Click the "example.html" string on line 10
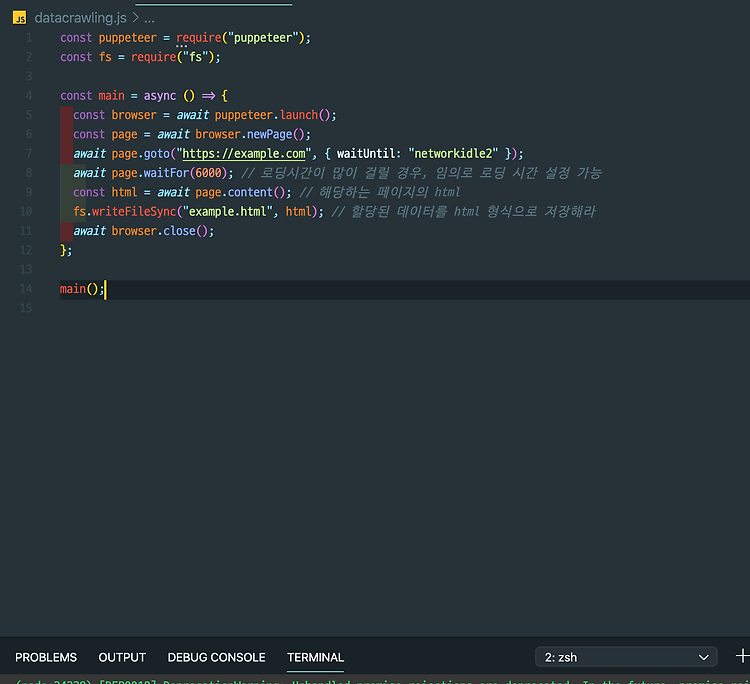Screen dimensions: 750x684 [x=227, y=211]
